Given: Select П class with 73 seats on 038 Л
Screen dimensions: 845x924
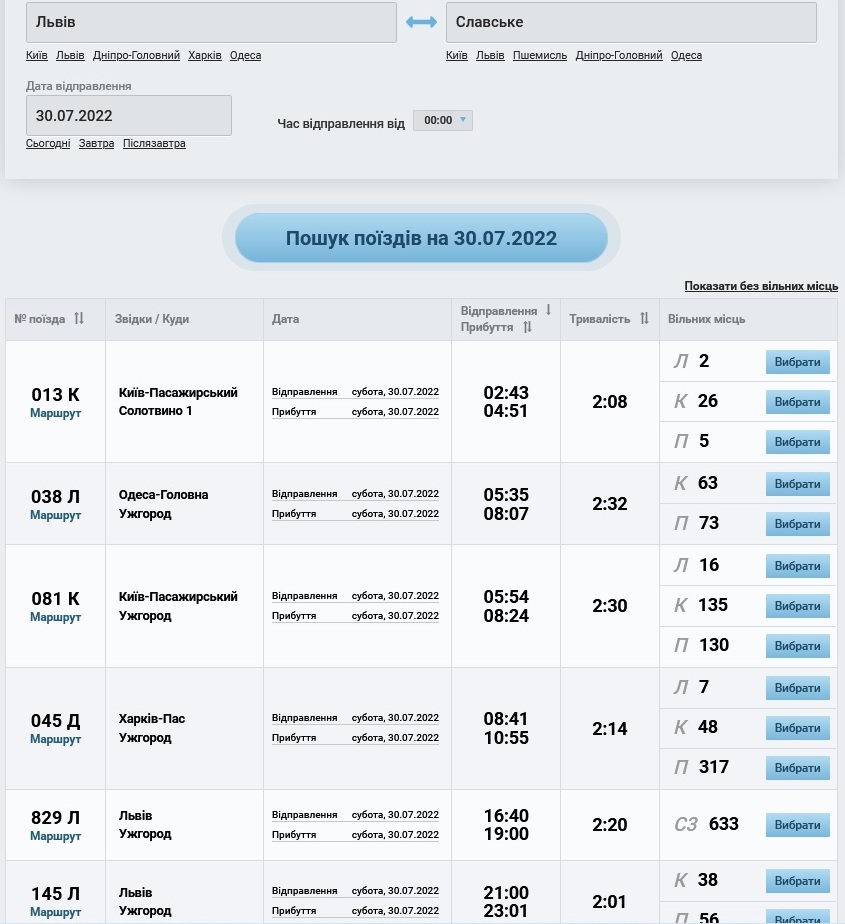Looking at the screenshot, I should tap(797, 524).
